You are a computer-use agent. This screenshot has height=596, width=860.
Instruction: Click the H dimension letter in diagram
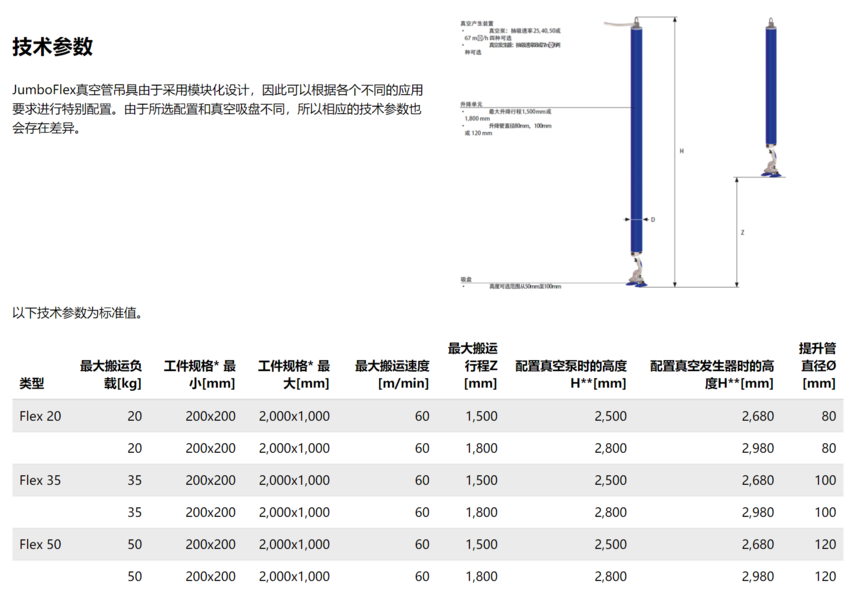tap(682, 151)
